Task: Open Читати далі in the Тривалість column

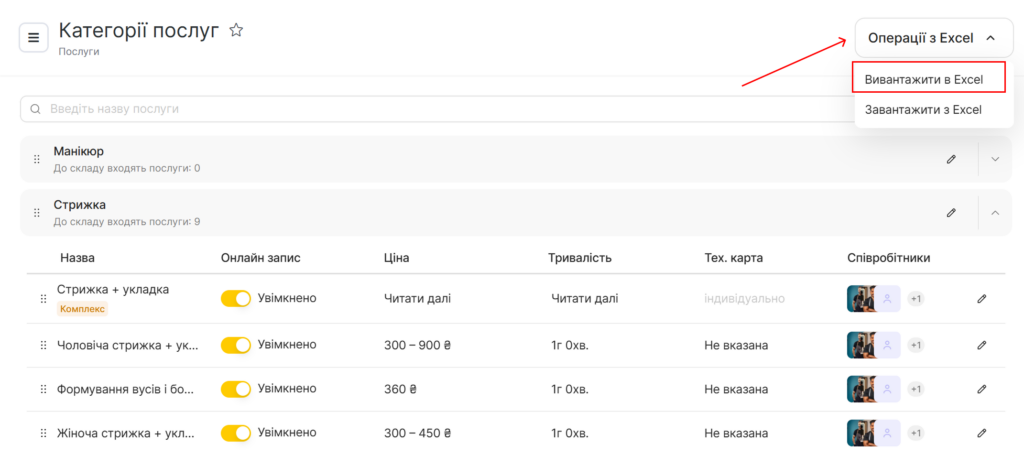Action: point(585,298)
